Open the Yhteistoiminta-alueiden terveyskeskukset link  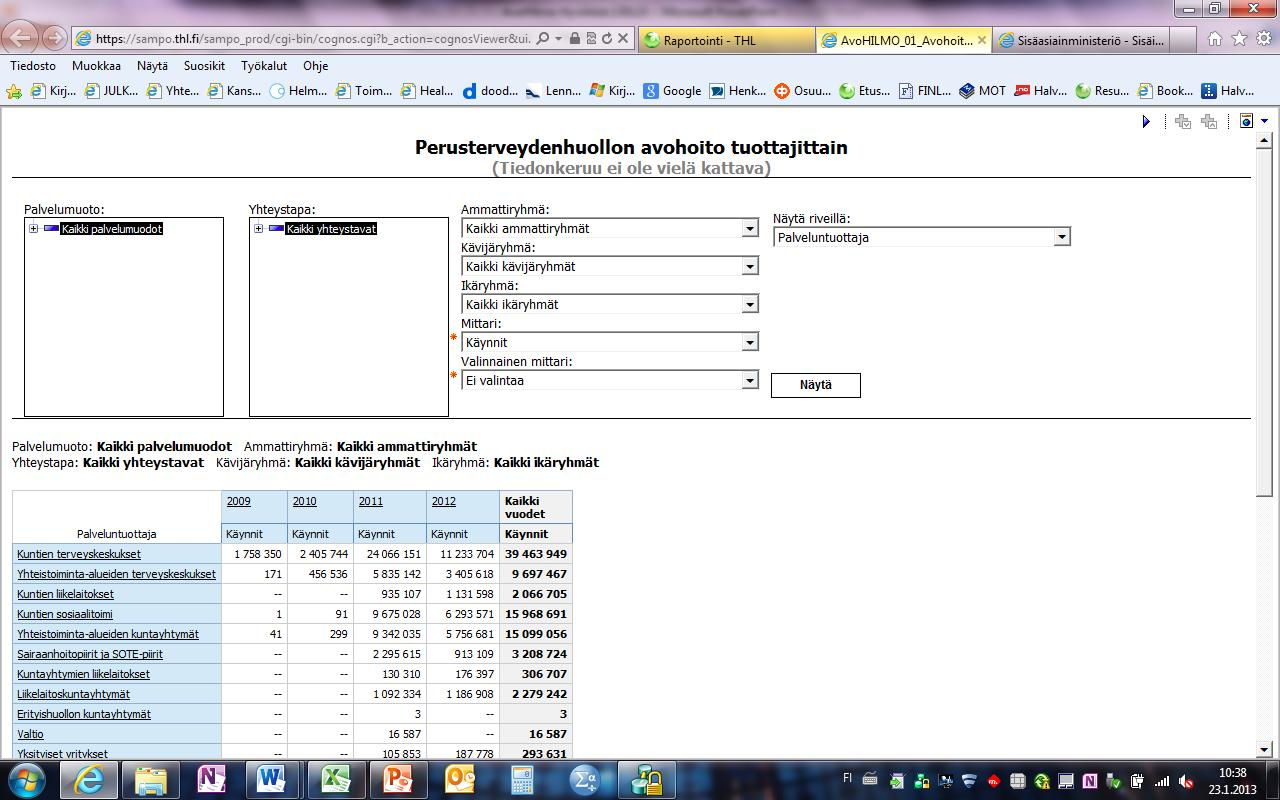point(116,574)
